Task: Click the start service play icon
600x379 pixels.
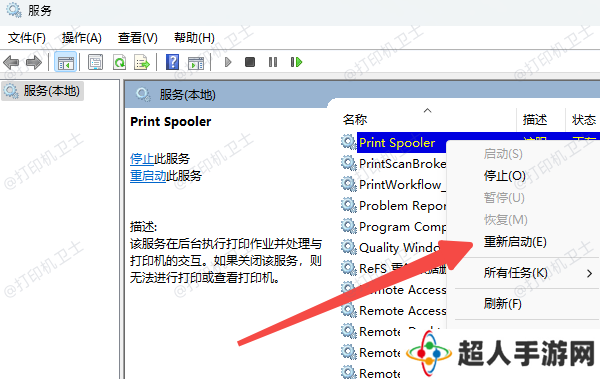Action: 228,62
